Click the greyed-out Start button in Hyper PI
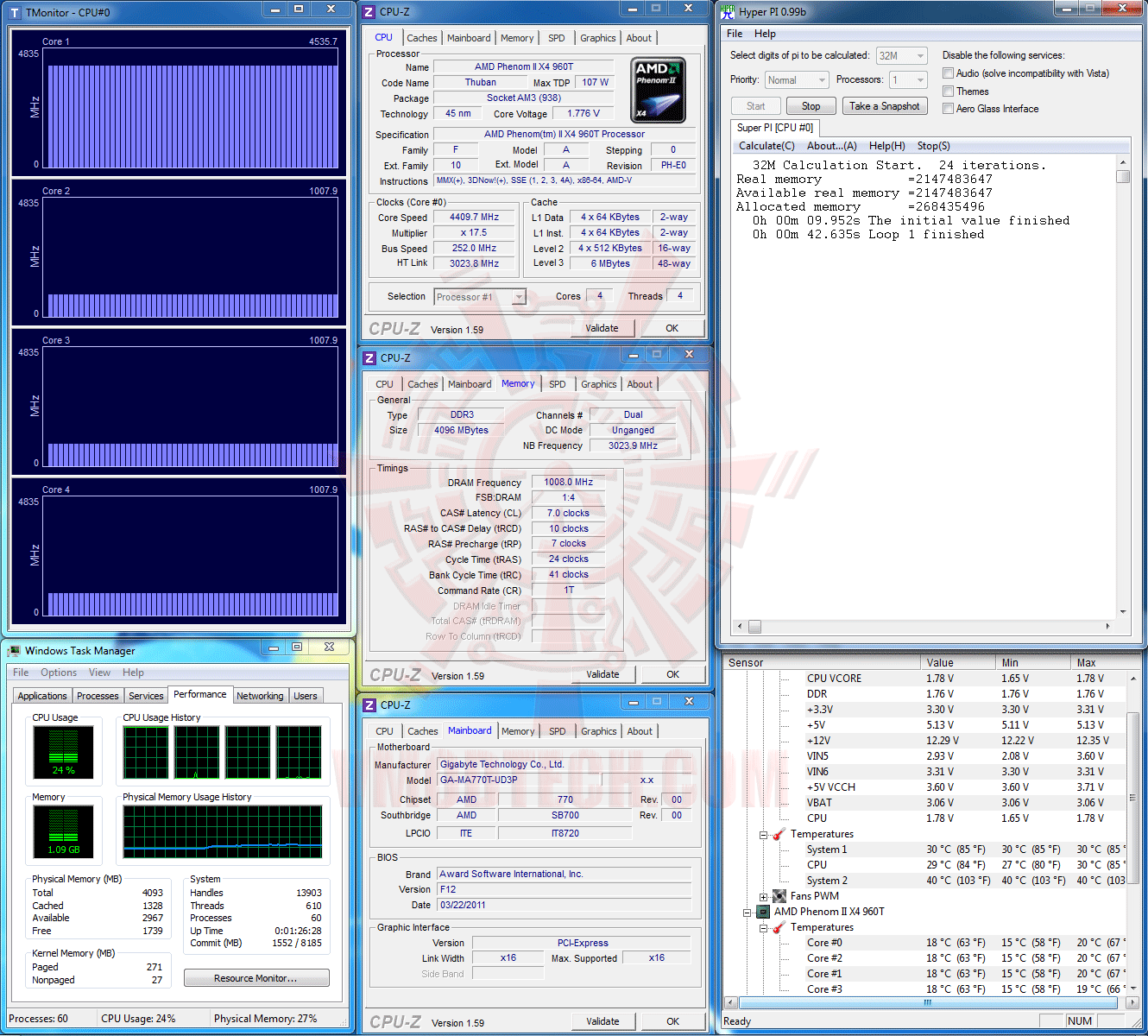1148x1036 pixels. [756, 106]
